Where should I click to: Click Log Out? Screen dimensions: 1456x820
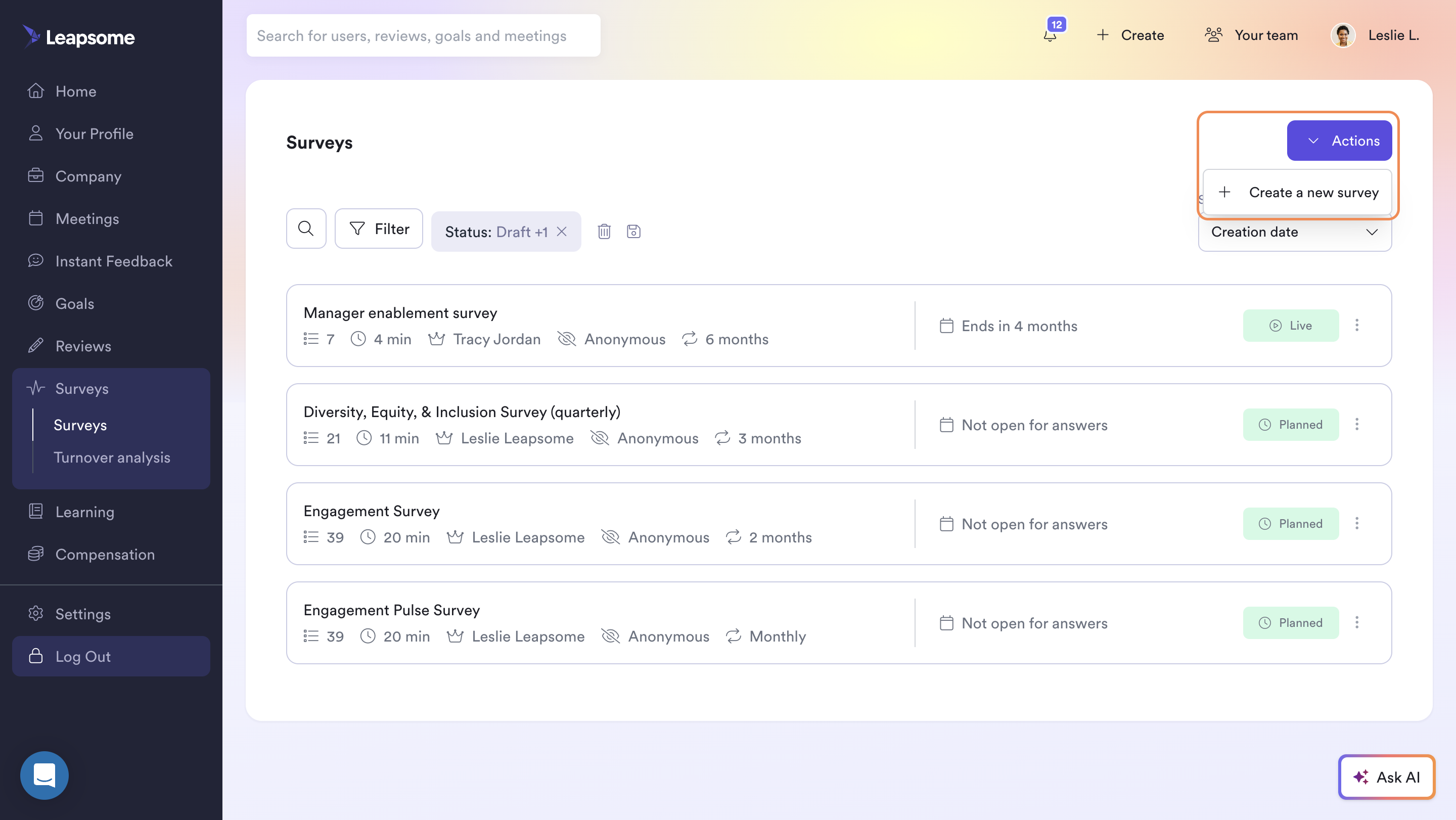click(111, 656)
